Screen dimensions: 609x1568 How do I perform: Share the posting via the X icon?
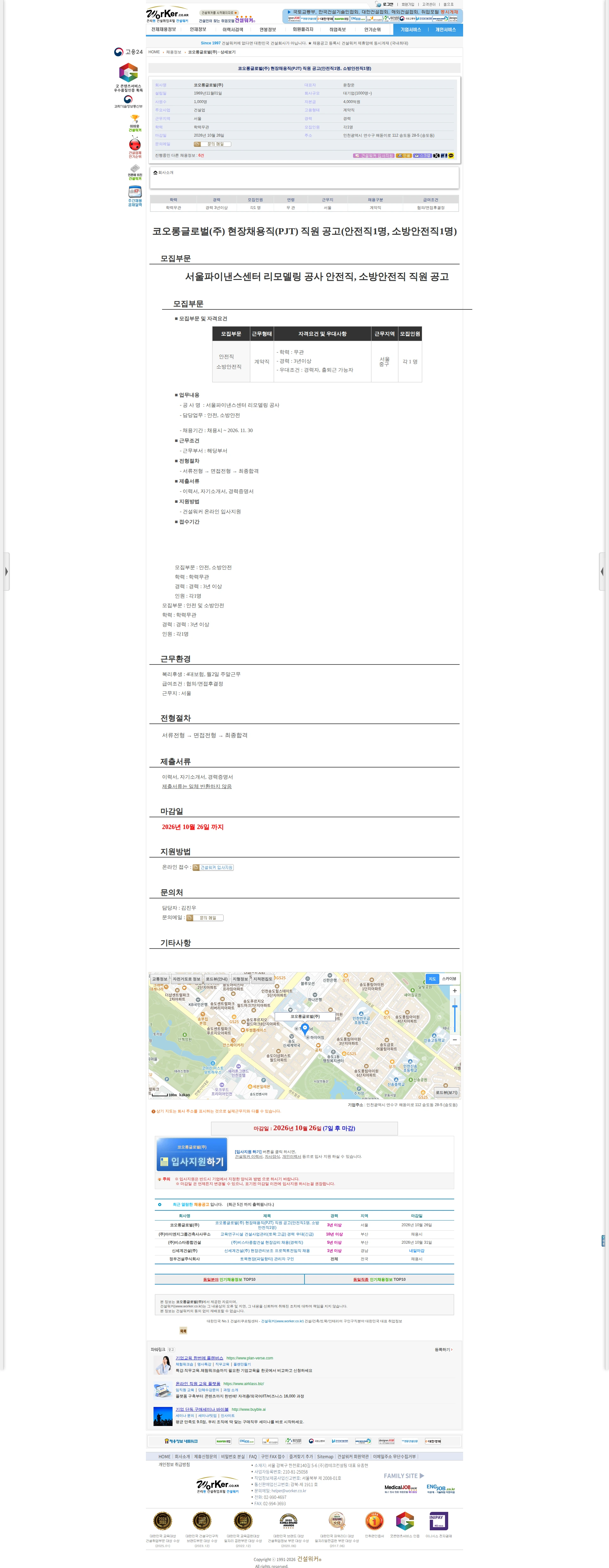pos(436,156)
